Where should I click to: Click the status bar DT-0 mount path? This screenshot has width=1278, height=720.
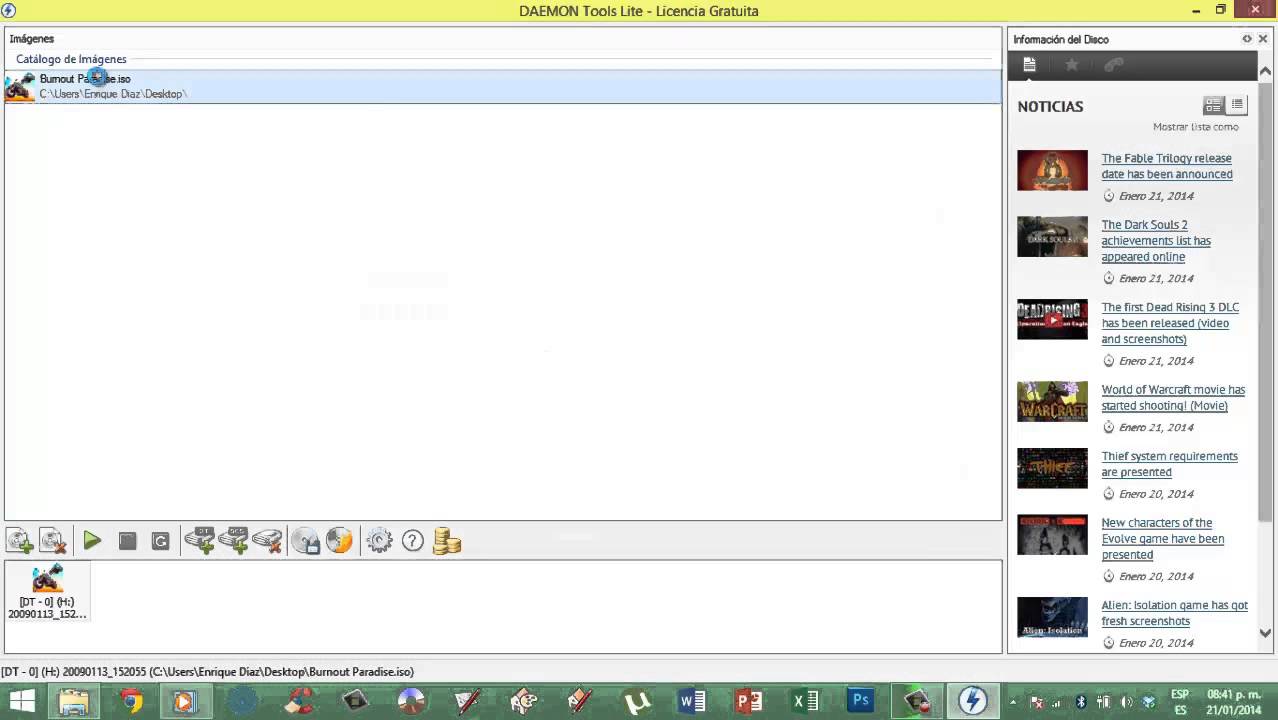pos(207,672)
